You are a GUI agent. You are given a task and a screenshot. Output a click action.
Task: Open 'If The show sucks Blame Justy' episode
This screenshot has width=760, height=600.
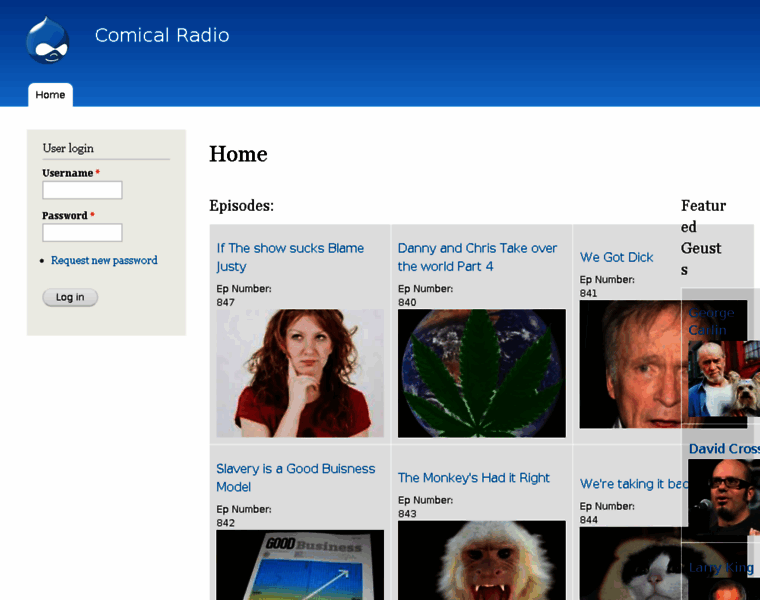pos(290,257)
